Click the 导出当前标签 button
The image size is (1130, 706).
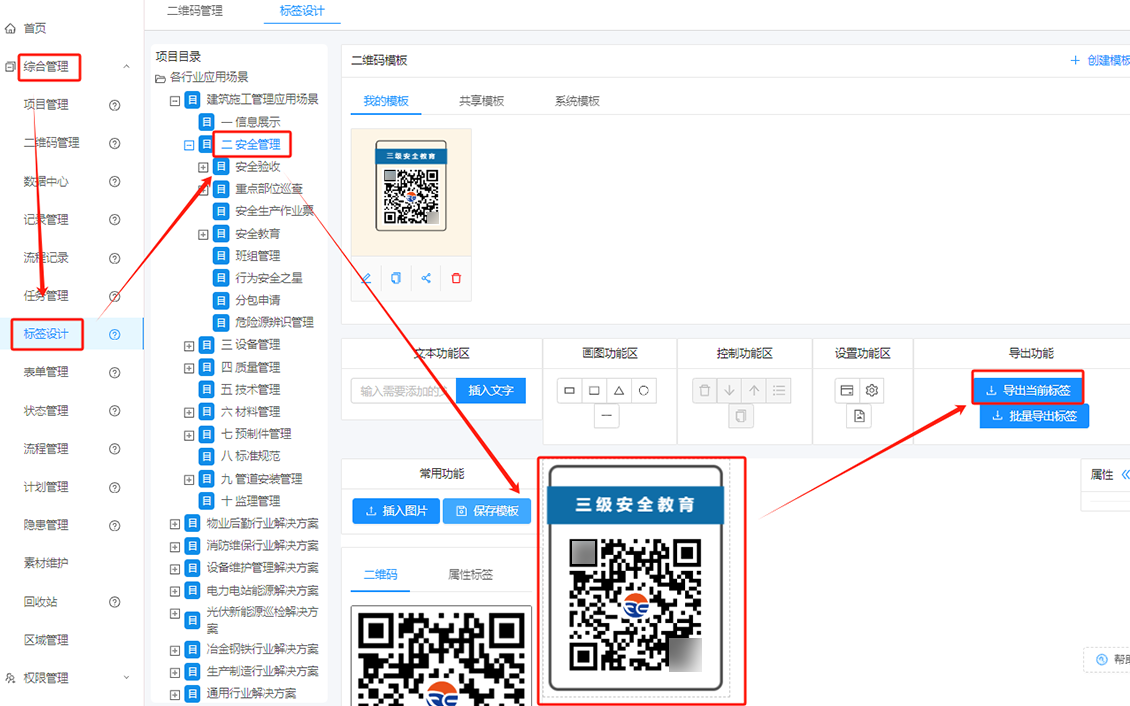pyautogui.click(x=1028, y=390)
